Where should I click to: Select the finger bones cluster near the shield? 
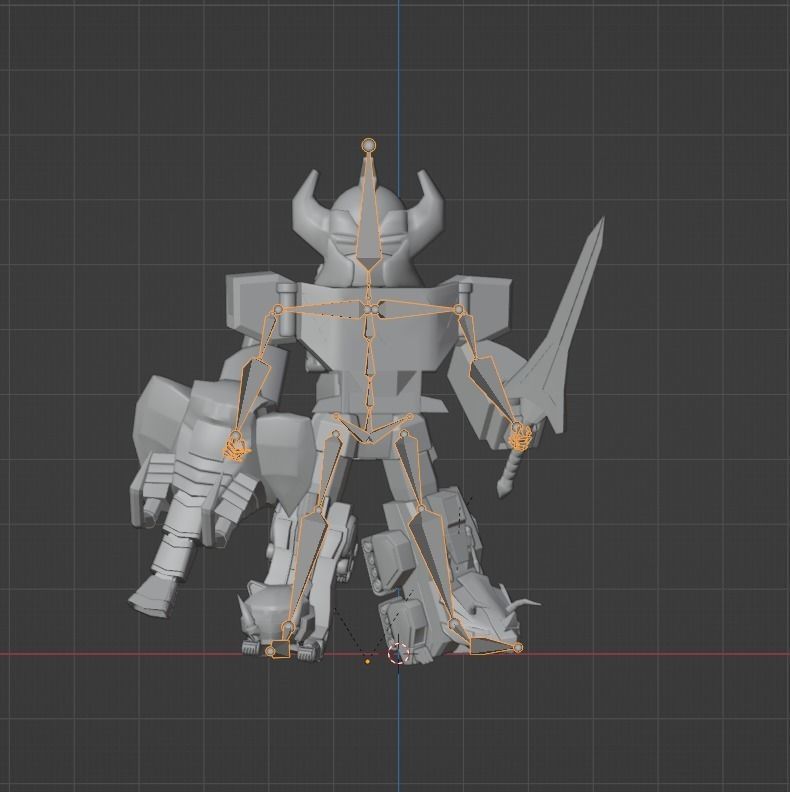coord(236,449)
